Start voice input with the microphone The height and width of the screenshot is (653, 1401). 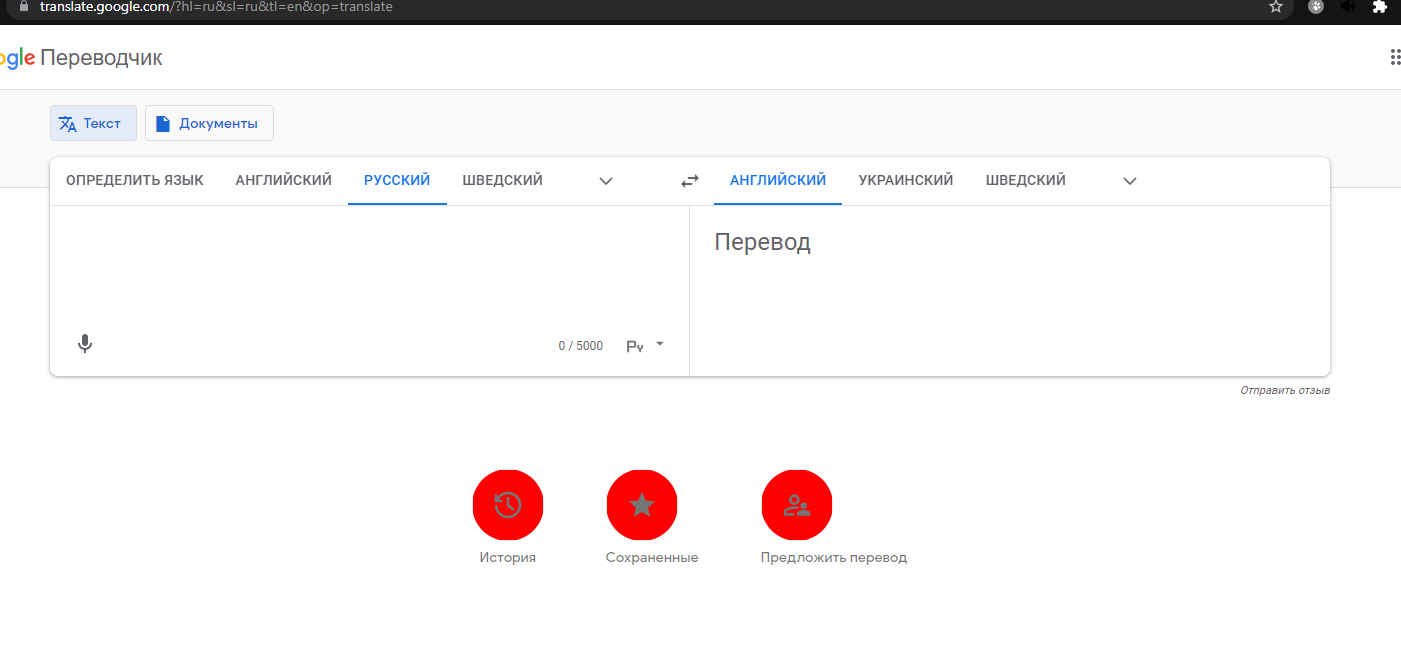click(x=85, y=344)
